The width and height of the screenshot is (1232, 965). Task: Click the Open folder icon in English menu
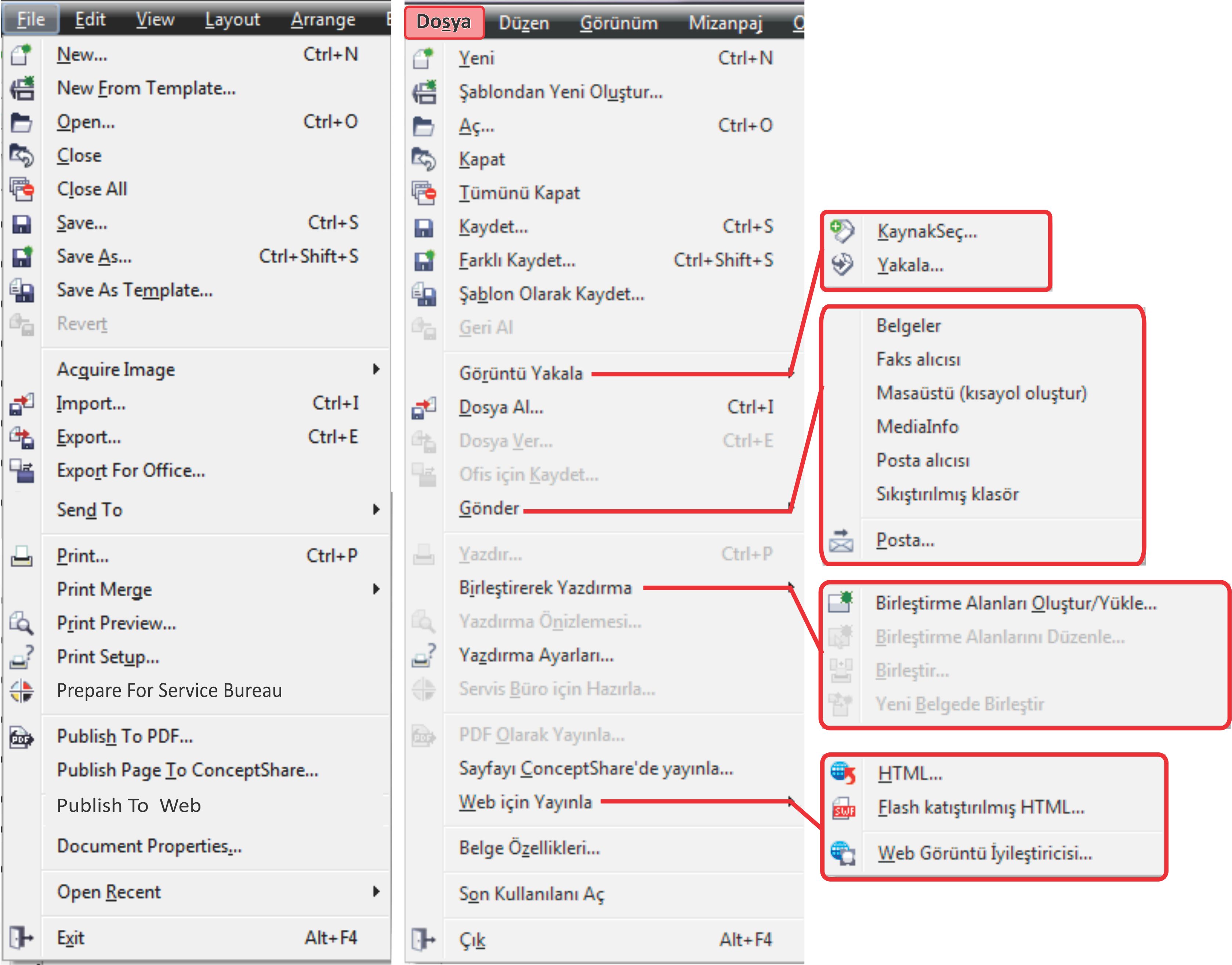(x=21, y=122)
